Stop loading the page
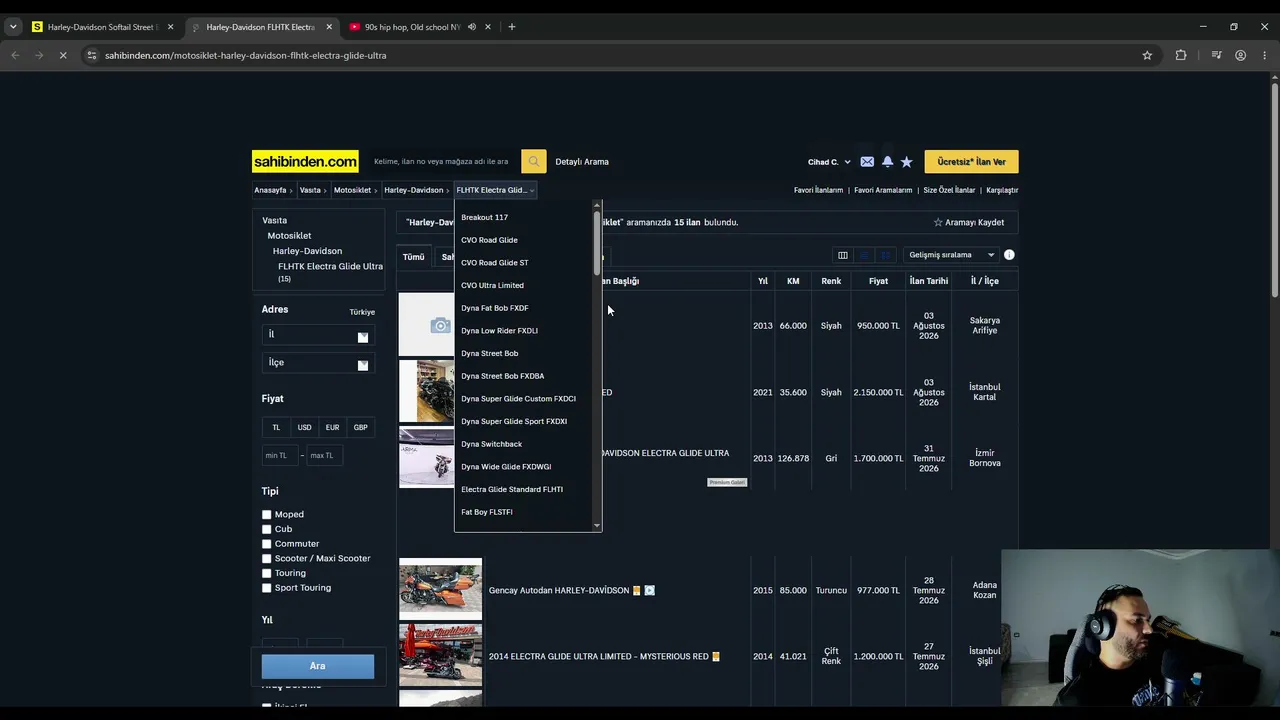This screenshot has height=720, width=1280. [62, 55]
